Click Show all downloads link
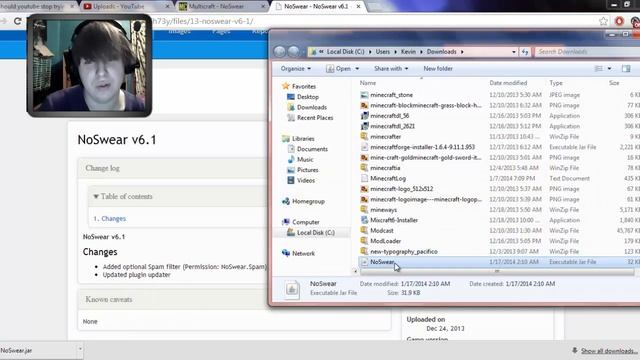Viewport: 640px width, 360px height. point(609,351)
